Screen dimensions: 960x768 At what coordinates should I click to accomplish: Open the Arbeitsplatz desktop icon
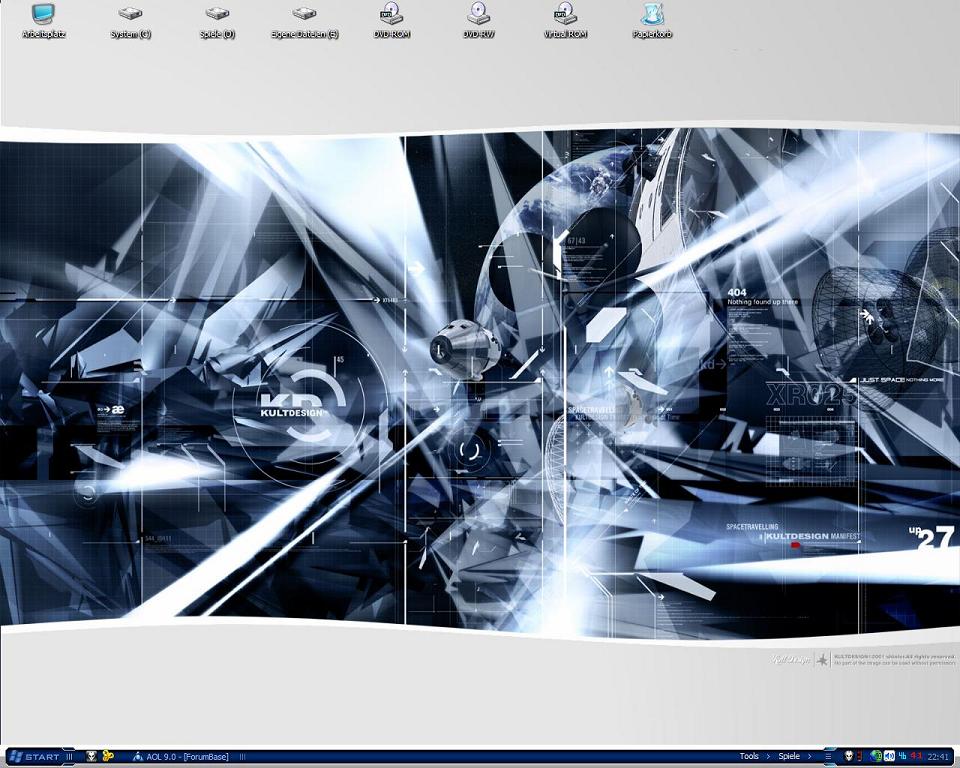click(x=43, y=21)
